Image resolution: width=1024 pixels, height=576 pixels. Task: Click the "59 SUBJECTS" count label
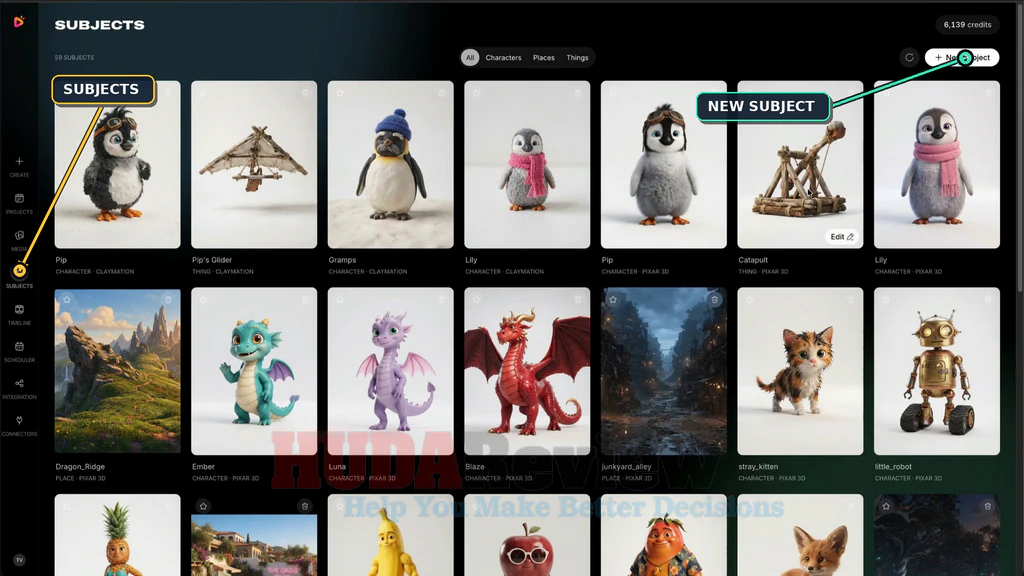pyautogui.click(x=74, y=57)
